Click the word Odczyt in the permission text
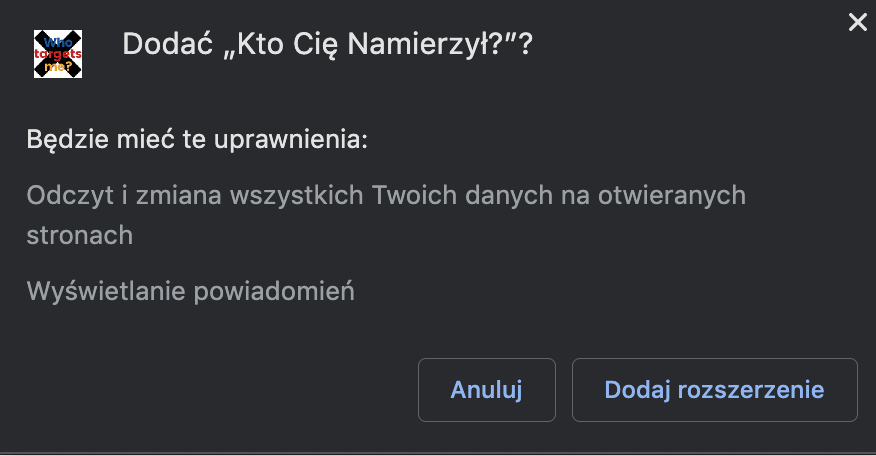The height and width of the screenshot is (456, 876). [x=70, y=196]
